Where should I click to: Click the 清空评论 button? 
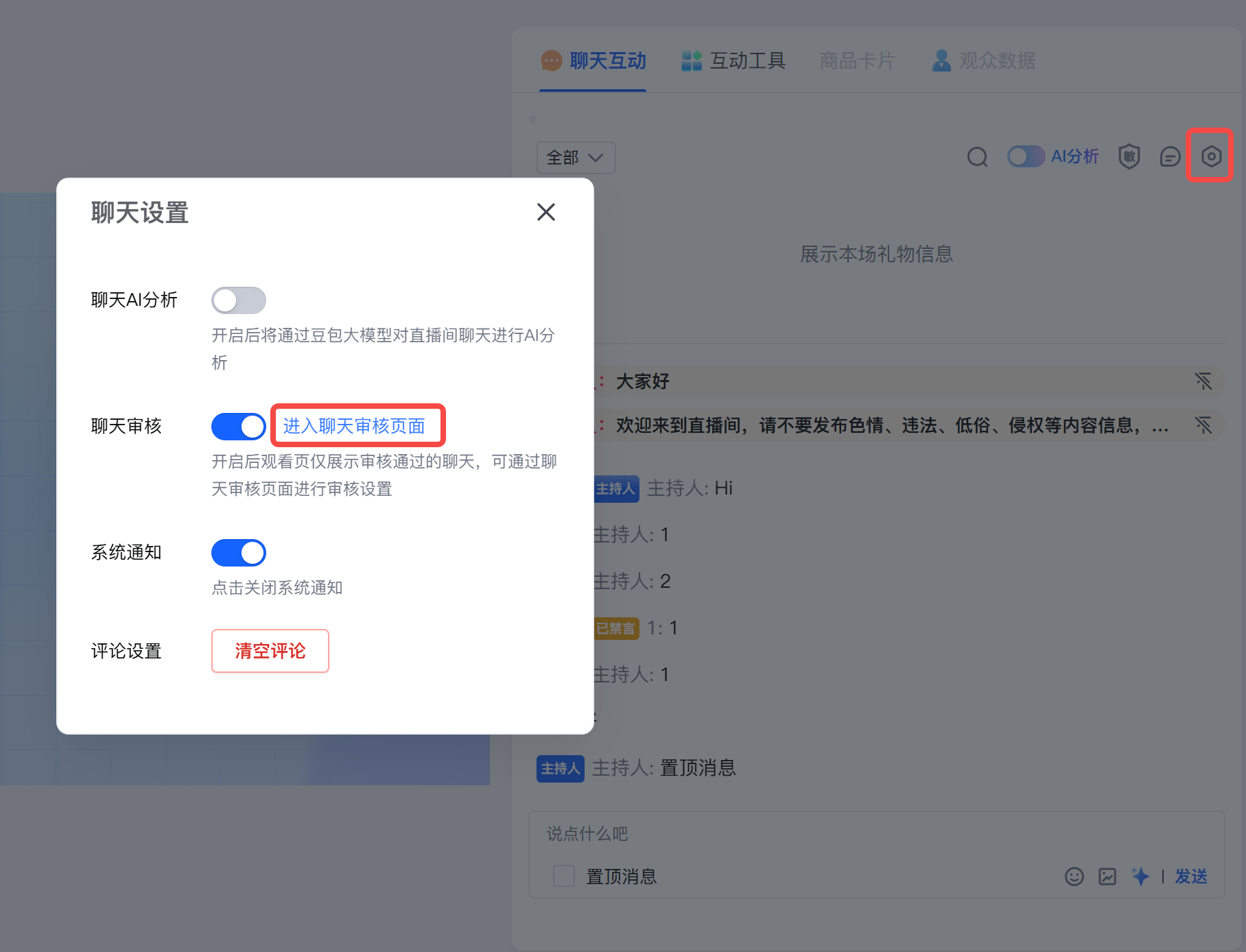coord(270,651)
